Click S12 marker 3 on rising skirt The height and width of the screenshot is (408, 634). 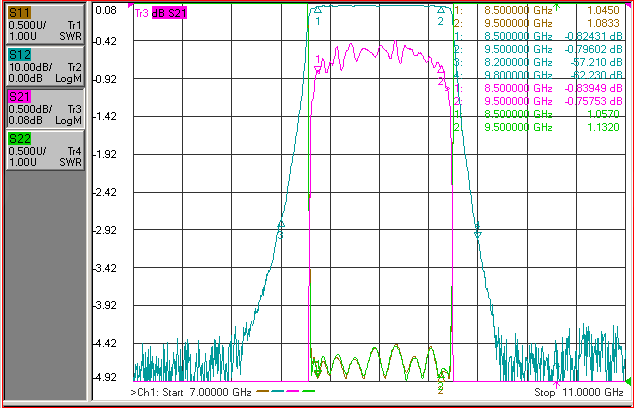(281, 224)
